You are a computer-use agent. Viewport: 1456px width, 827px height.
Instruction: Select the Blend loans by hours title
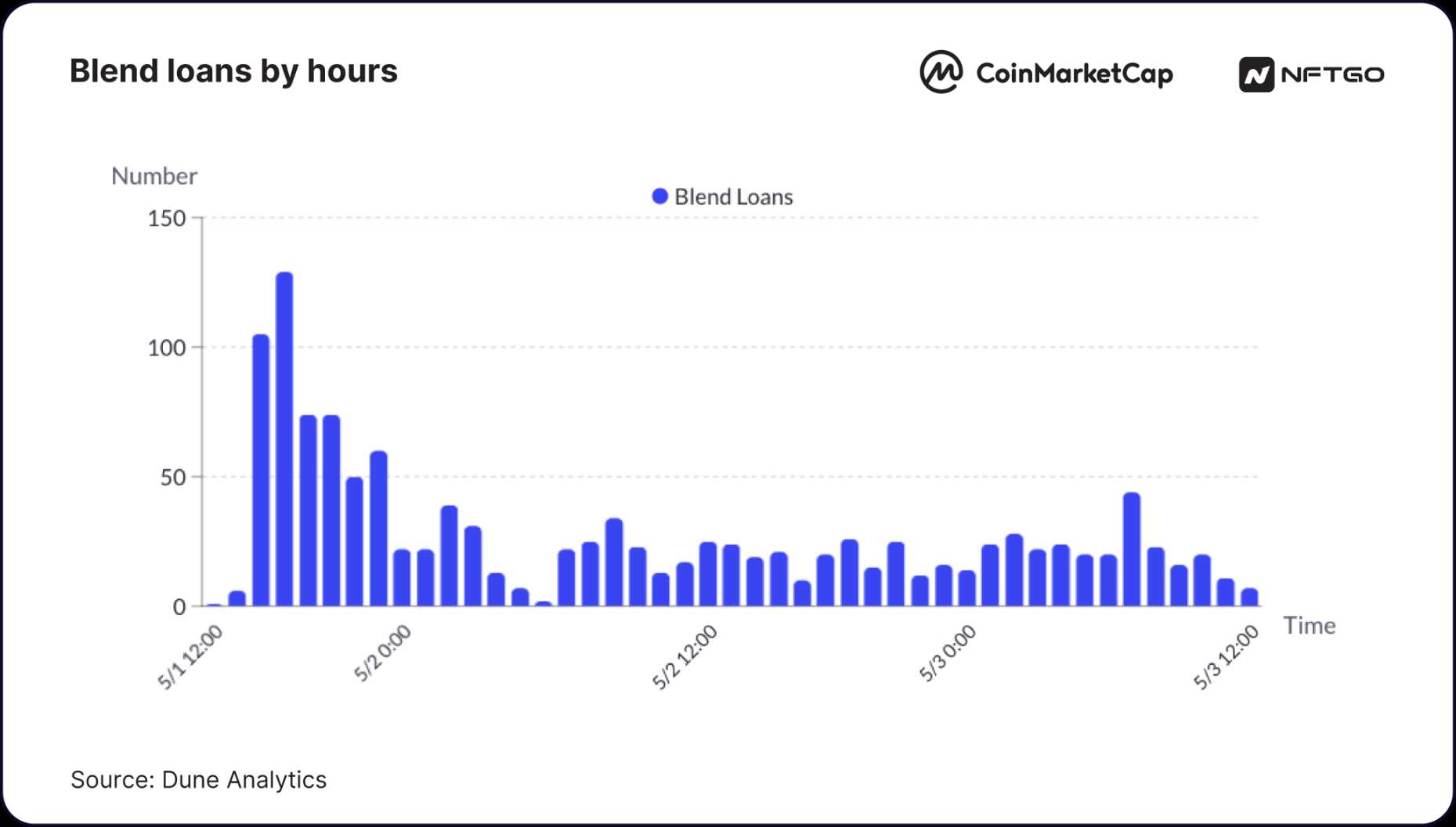pos(233,70)
